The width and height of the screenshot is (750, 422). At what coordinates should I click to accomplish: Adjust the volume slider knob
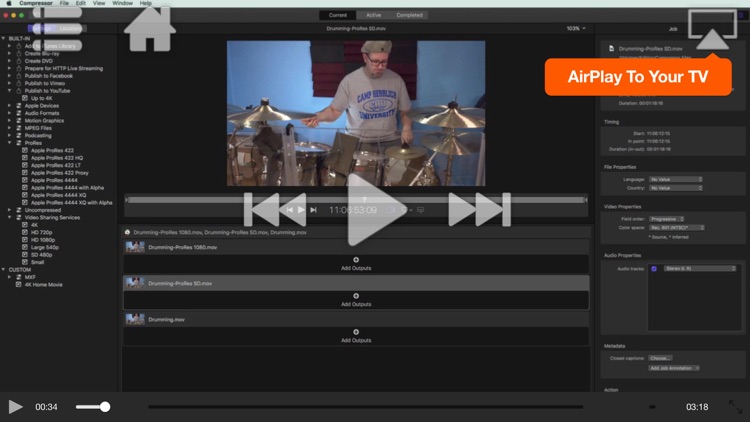click(105, 407)
